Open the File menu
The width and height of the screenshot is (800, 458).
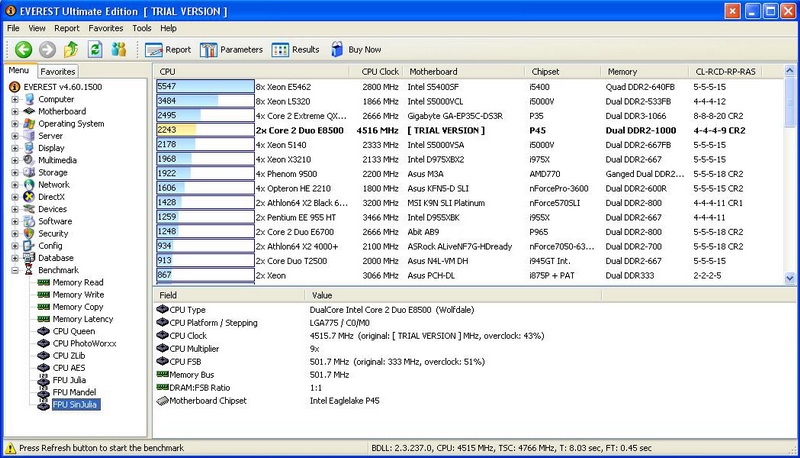13,28
